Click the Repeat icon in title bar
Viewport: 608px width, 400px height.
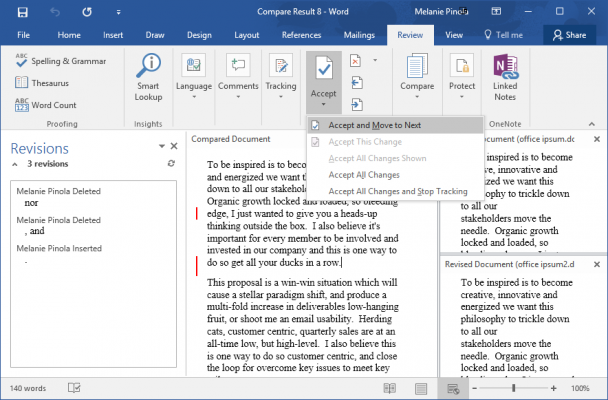87,12
